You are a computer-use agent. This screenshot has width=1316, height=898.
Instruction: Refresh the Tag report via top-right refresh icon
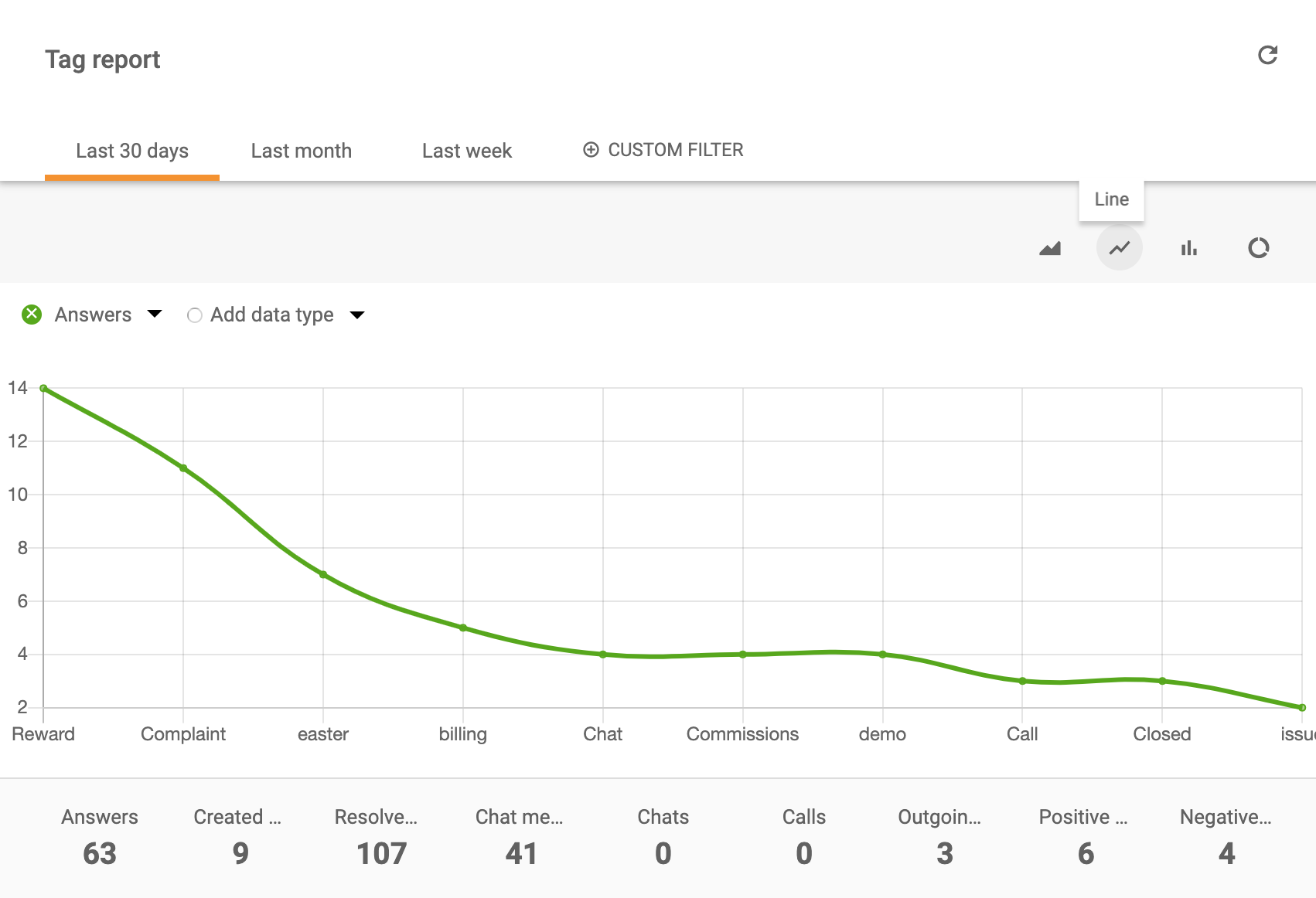click(1267, 56)
